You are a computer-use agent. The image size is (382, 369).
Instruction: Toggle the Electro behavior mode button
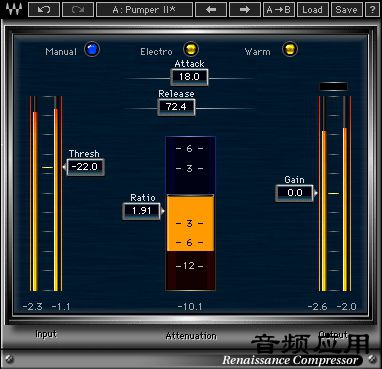(x=191, y=49)
